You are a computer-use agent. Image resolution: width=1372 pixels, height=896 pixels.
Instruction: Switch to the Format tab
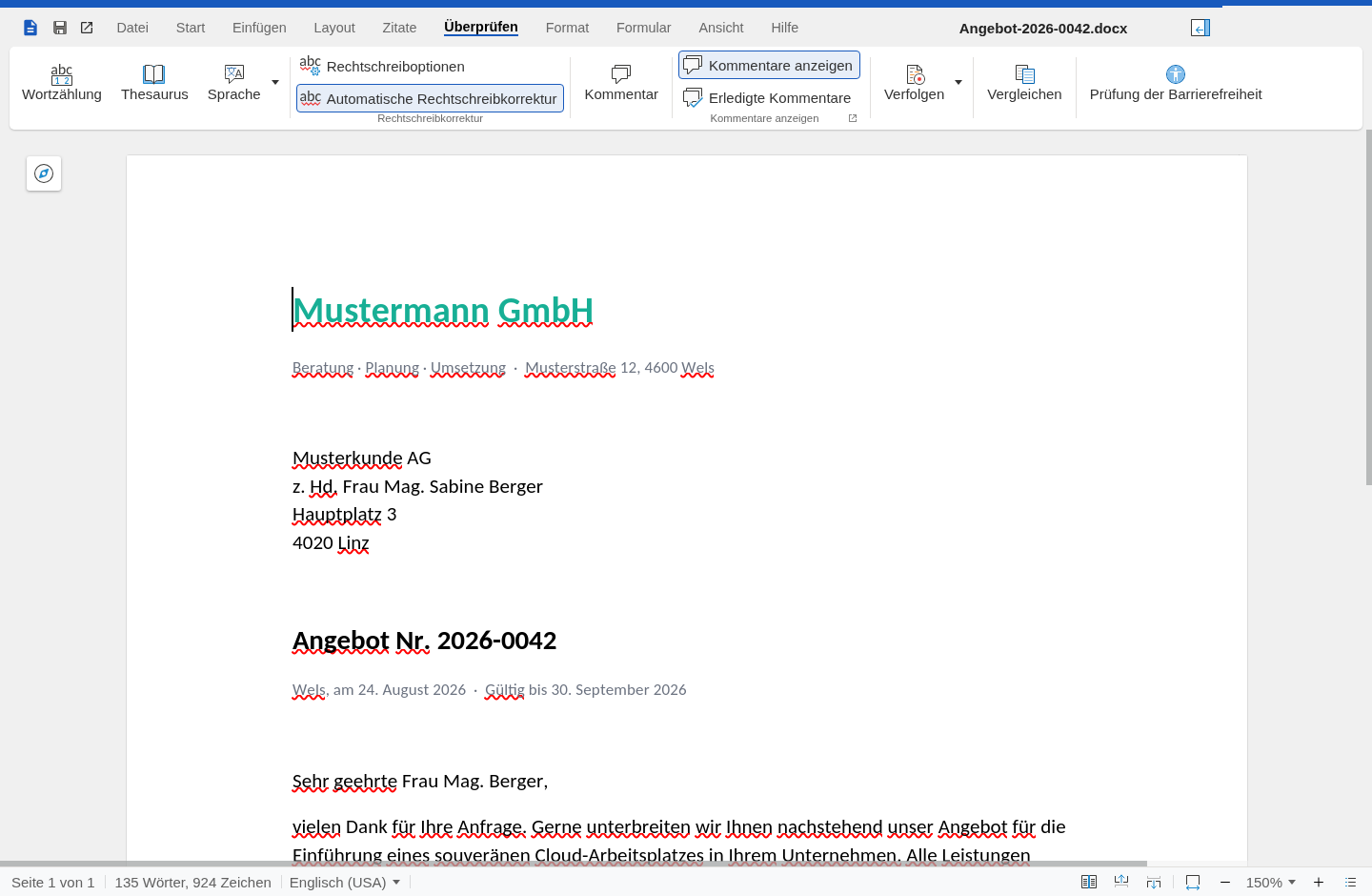(x=567, y=28)
